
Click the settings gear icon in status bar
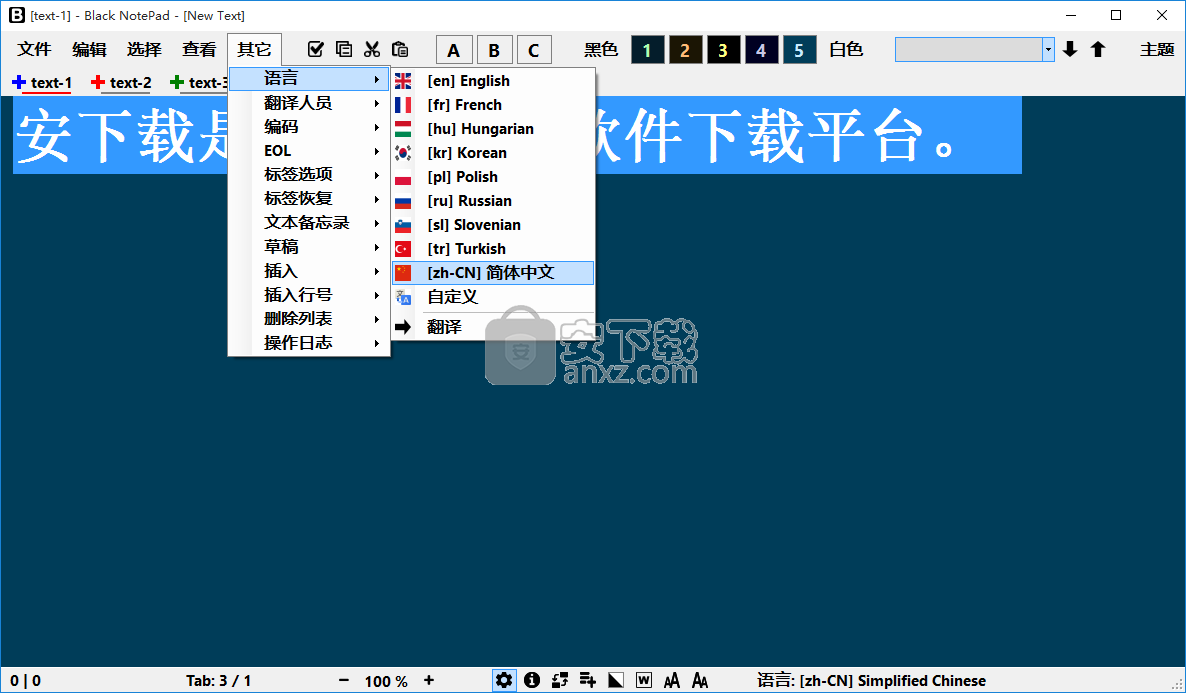click(x=504, y=680)
